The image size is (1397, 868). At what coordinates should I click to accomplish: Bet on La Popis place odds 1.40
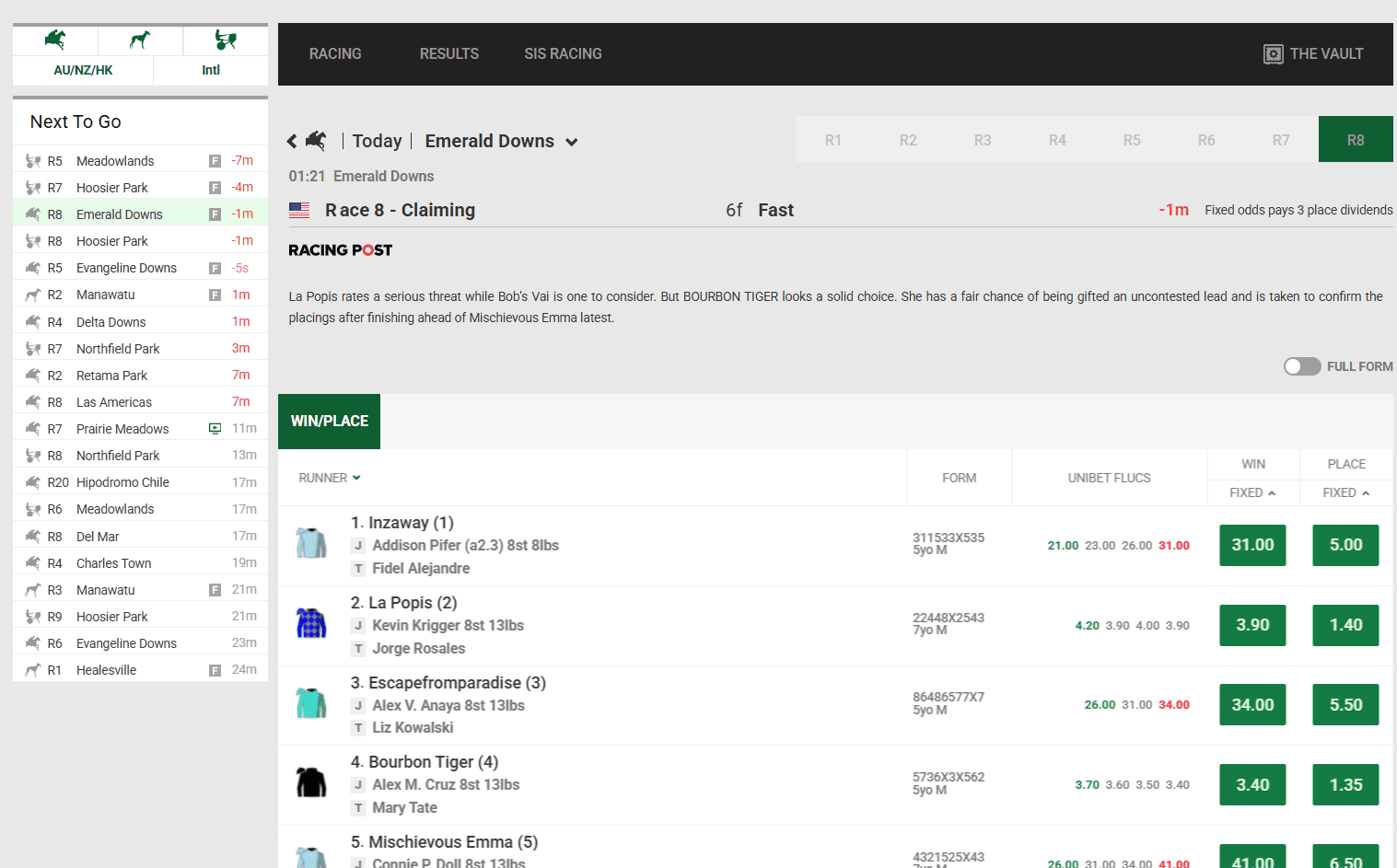click(1345, 625)
